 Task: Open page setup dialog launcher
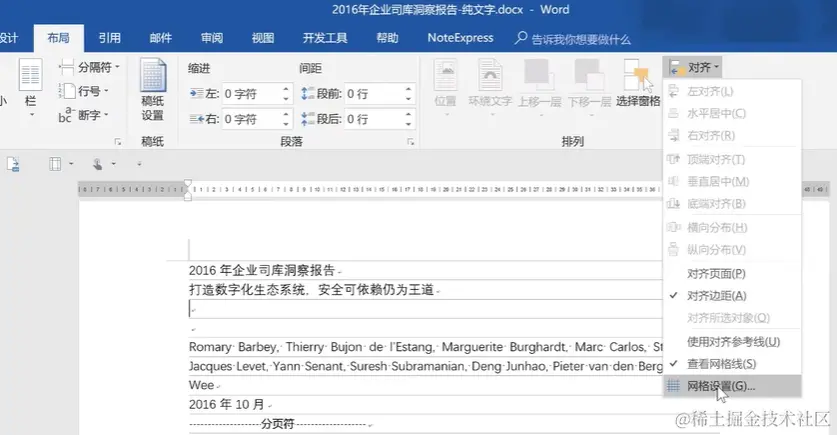[118, 142]
